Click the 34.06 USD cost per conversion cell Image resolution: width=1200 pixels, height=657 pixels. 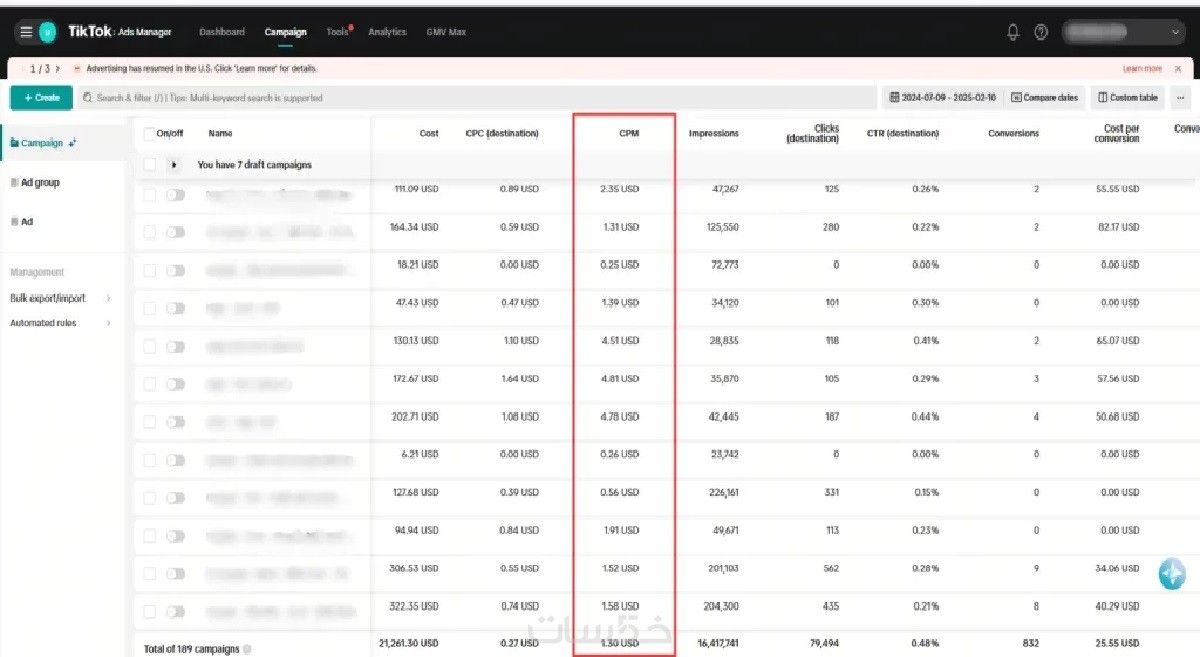[x=1118, y=568]
